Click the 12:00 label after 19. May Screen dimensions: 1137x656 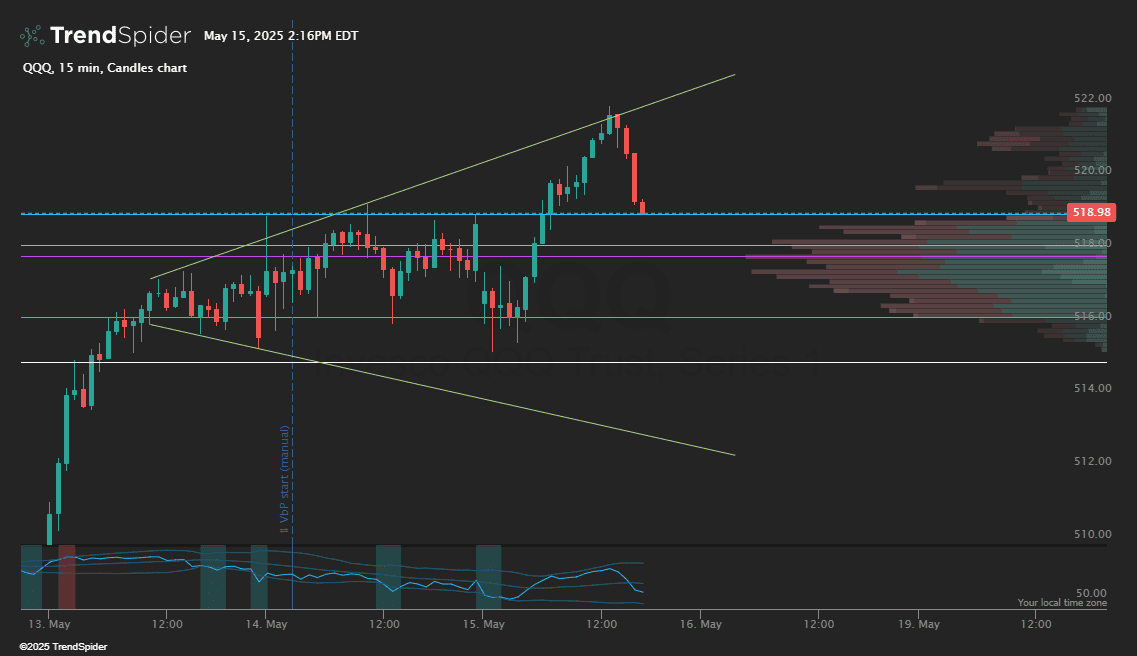point(1035,624)
